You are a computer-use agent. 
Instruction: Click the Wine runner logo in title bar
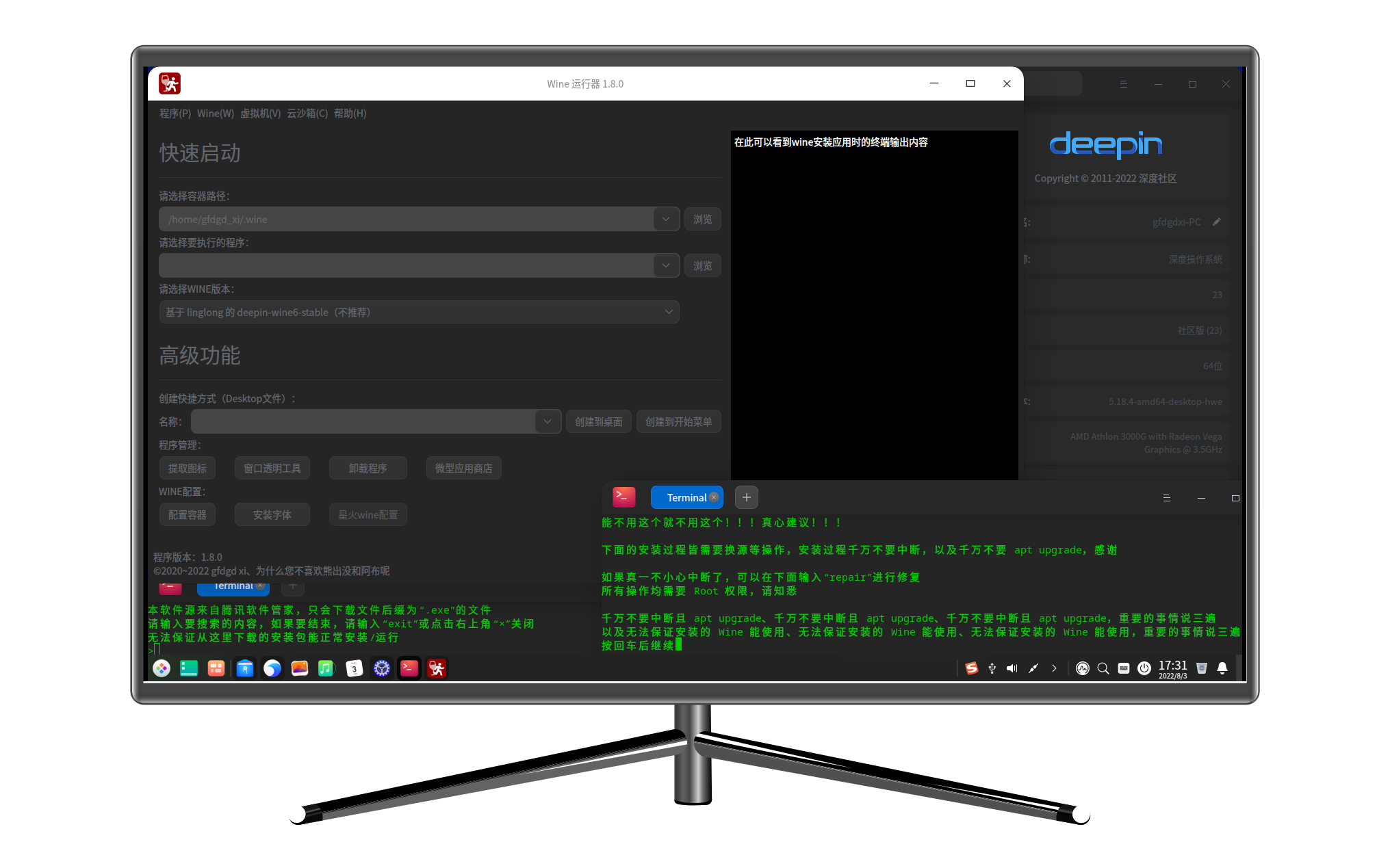[170, 83]
